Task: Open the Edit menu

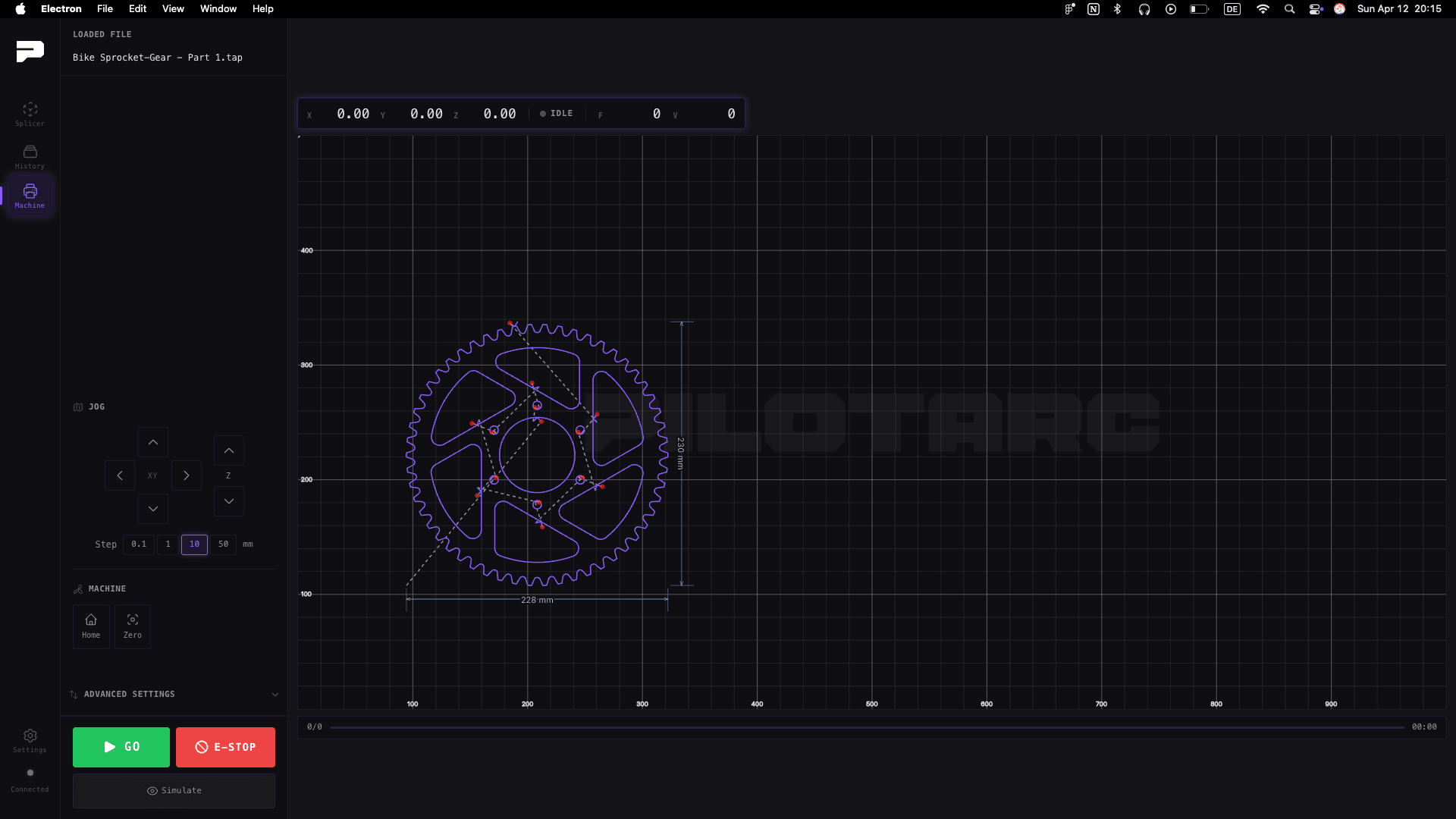Action: (138, 9)
